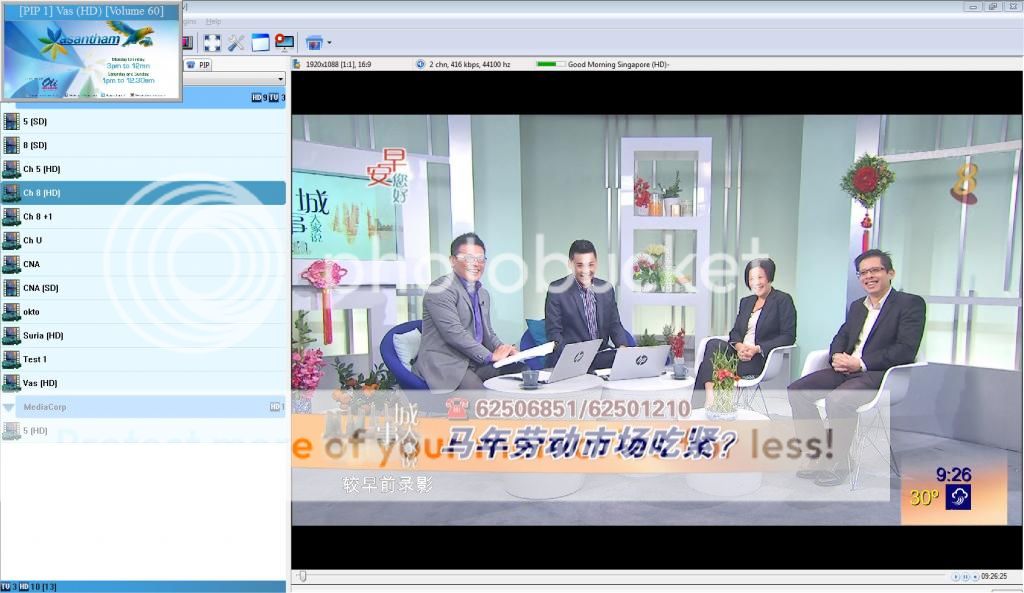
Task: Click the HD badge on the channel list header
Action: coord(257,96)
